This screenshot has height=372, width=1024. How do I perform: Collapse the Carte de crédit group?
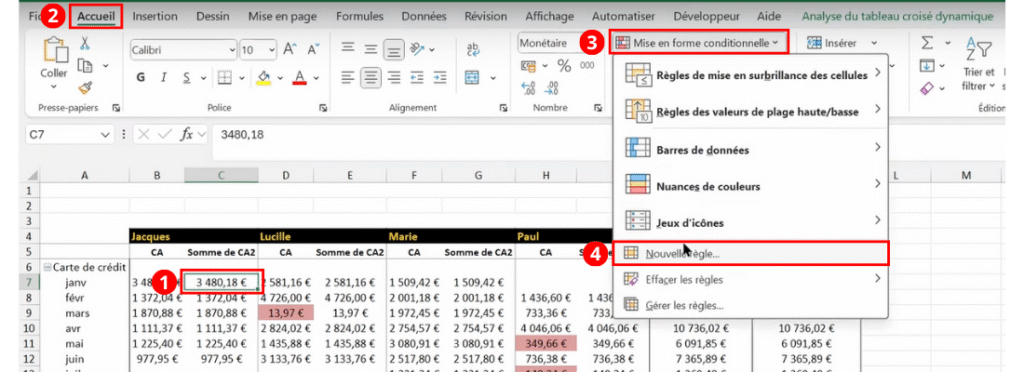(46, 267)
